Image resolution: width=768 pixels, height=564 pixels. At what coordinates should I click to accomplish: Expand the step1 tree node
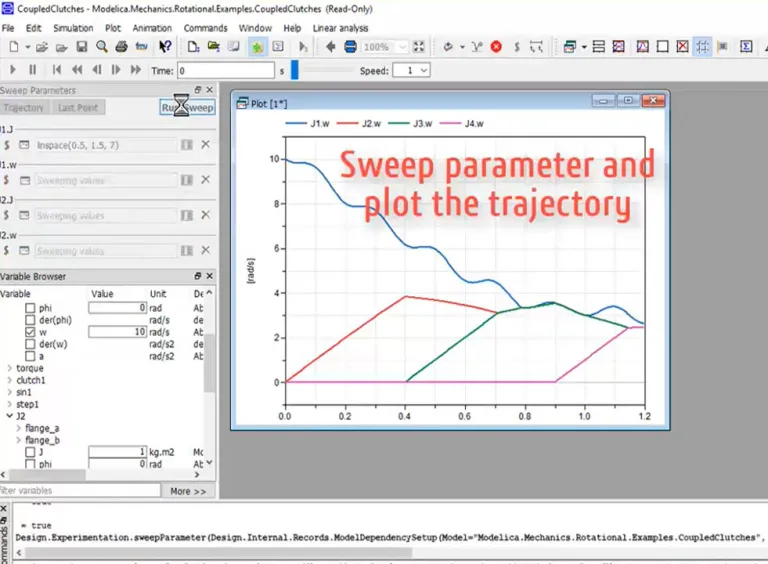click(9, 404)
